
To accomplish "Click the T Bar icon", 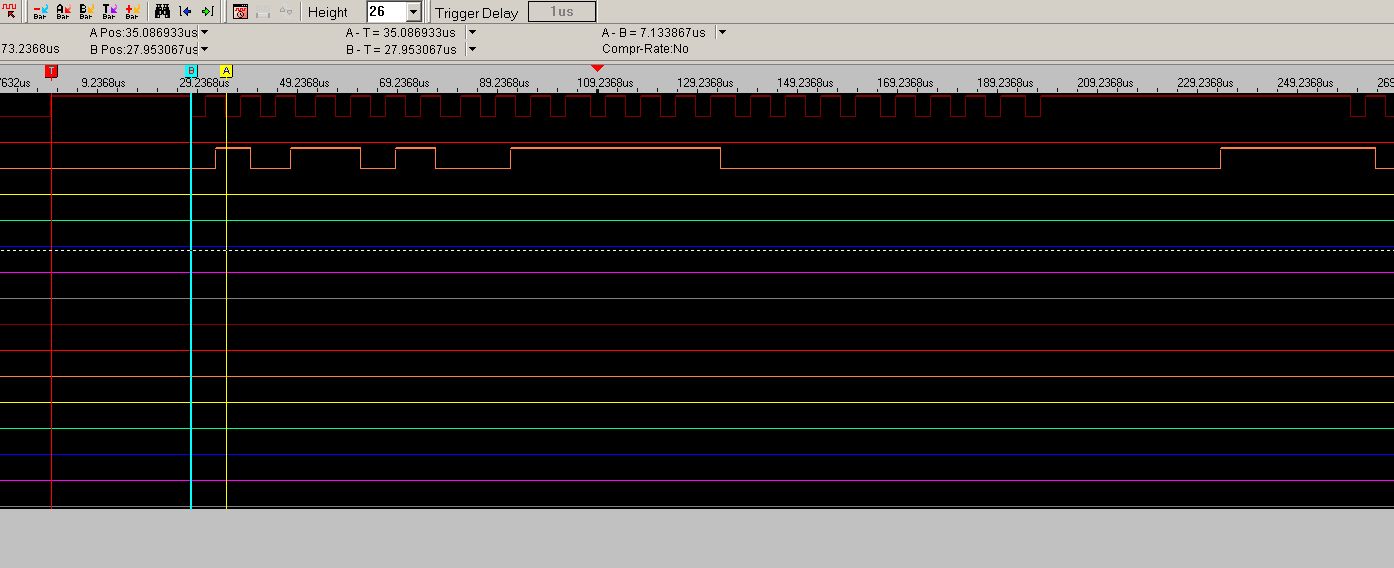I will coord(109,12).
